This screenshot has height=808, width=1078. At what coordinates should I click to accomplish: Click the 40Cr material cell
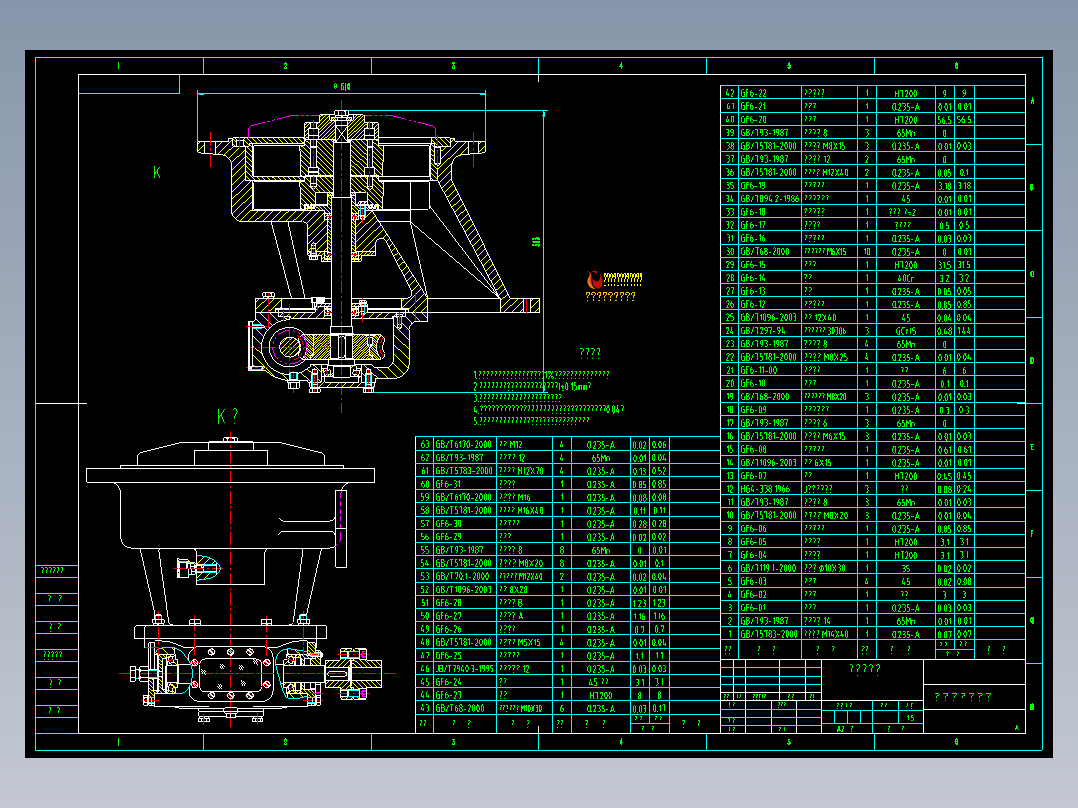(905, 278)
